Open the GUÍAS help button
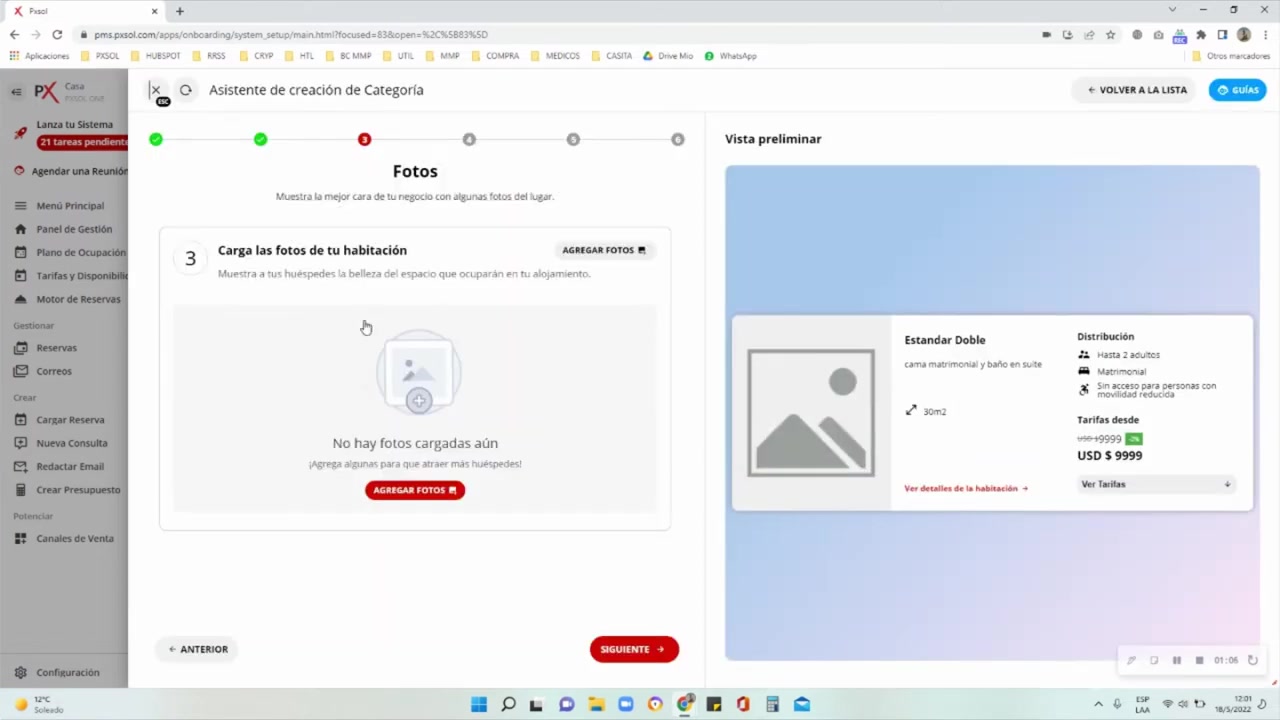Screen dimensions: 1280x720 [x=1237, y=90]
